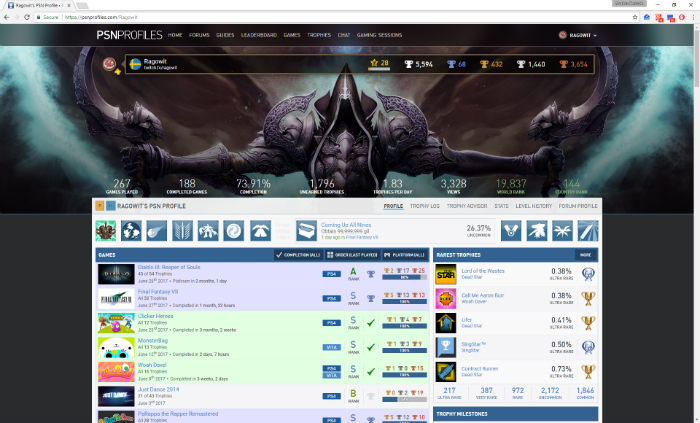Open the Clicker Heroes game link
This screenshot has height=423, width=700.
pos(155,316)
